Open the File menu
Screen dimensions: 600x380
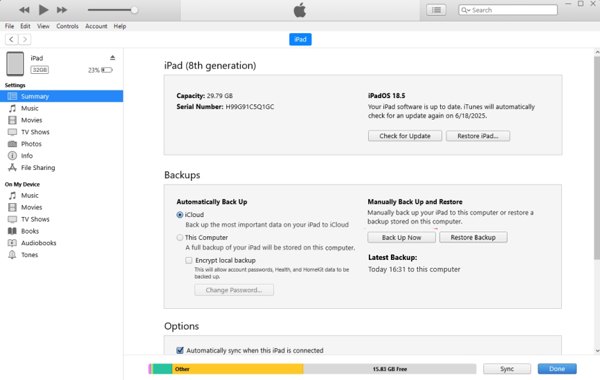pyautogui.click(x=9, y=26)
